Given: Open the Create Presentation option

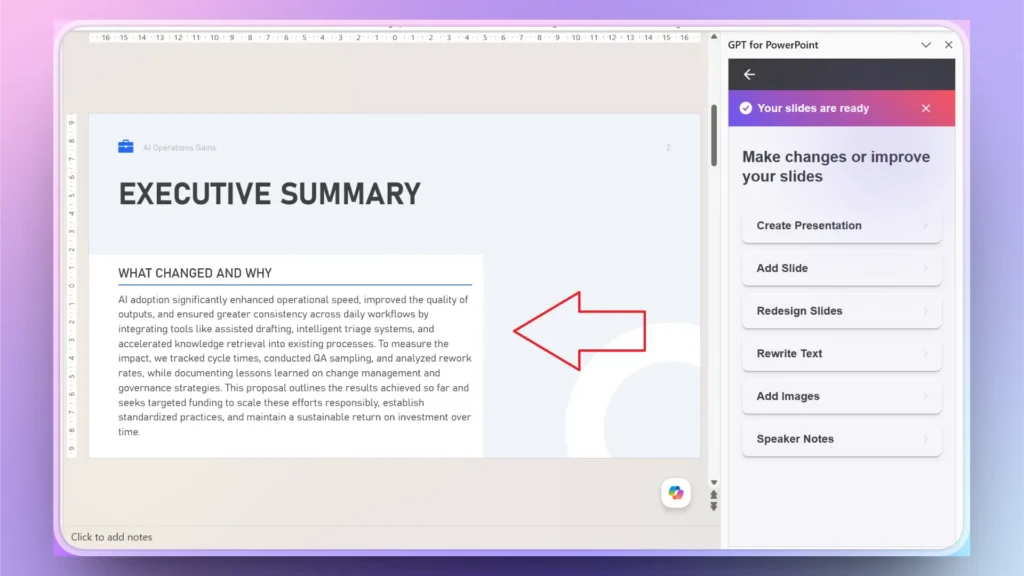Looking at the screenshot, I should [841, 225].
